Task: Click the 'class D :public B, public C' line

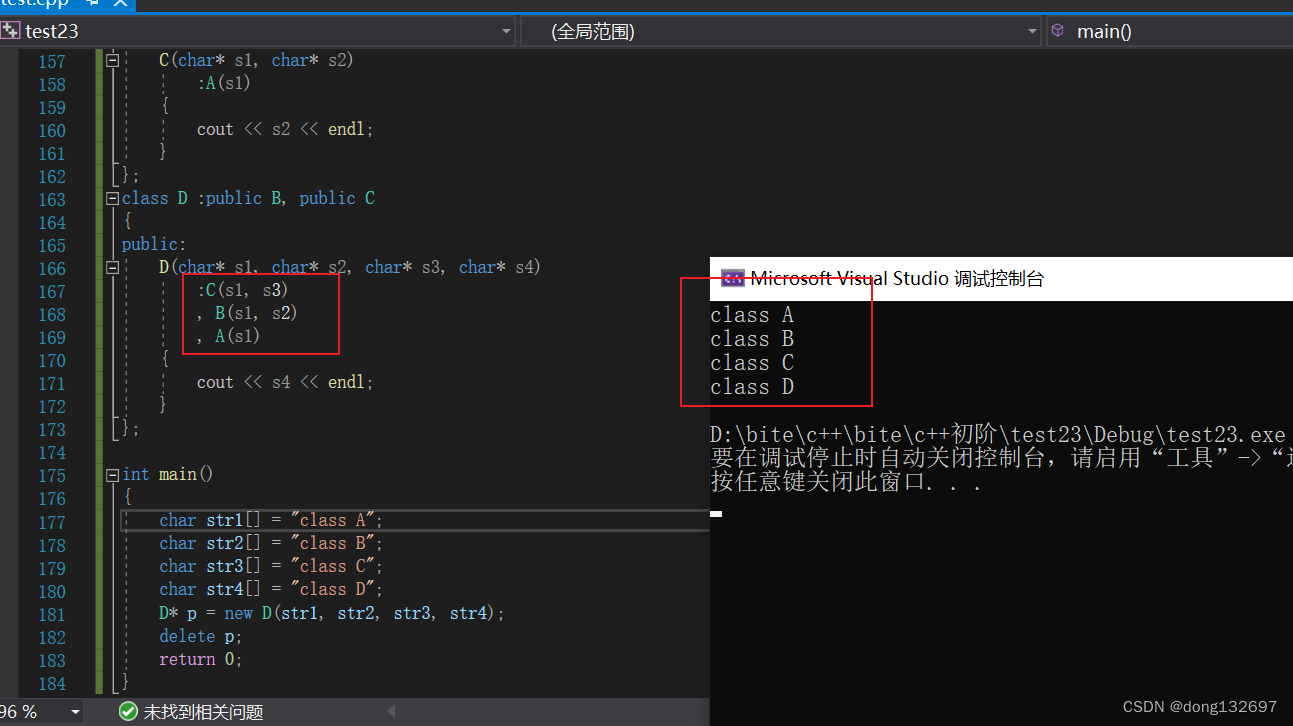Action: pyautogui.click(x=248, y=198)
